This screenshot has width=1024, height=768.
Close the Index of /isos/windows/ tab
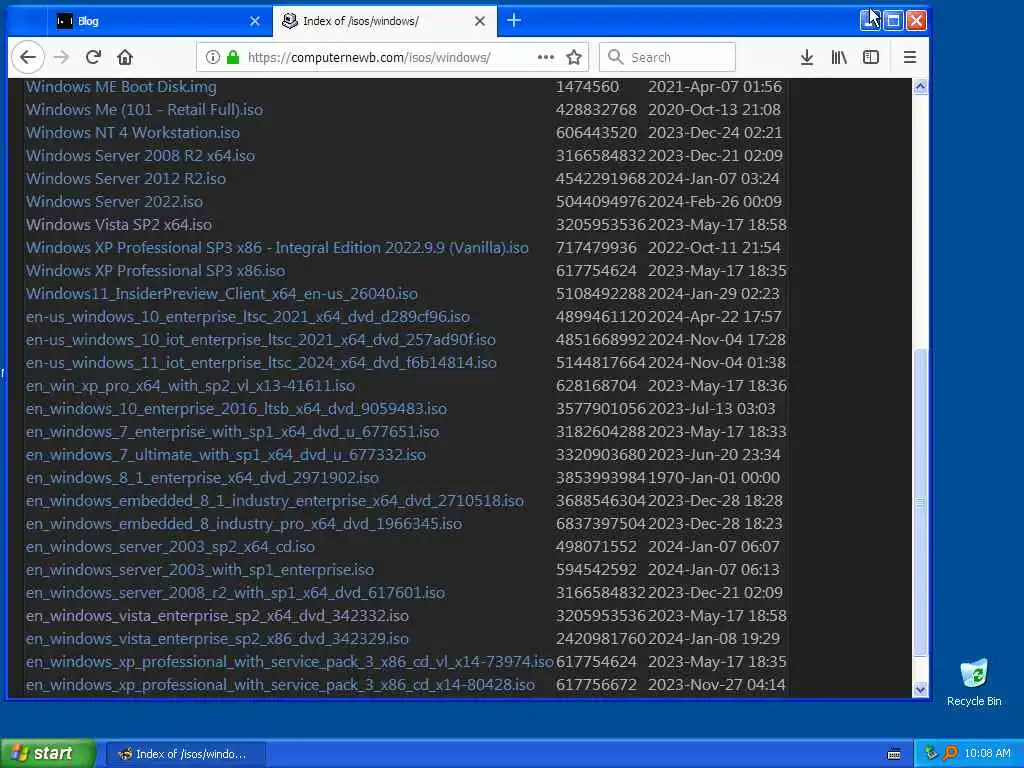coord(479,21)
